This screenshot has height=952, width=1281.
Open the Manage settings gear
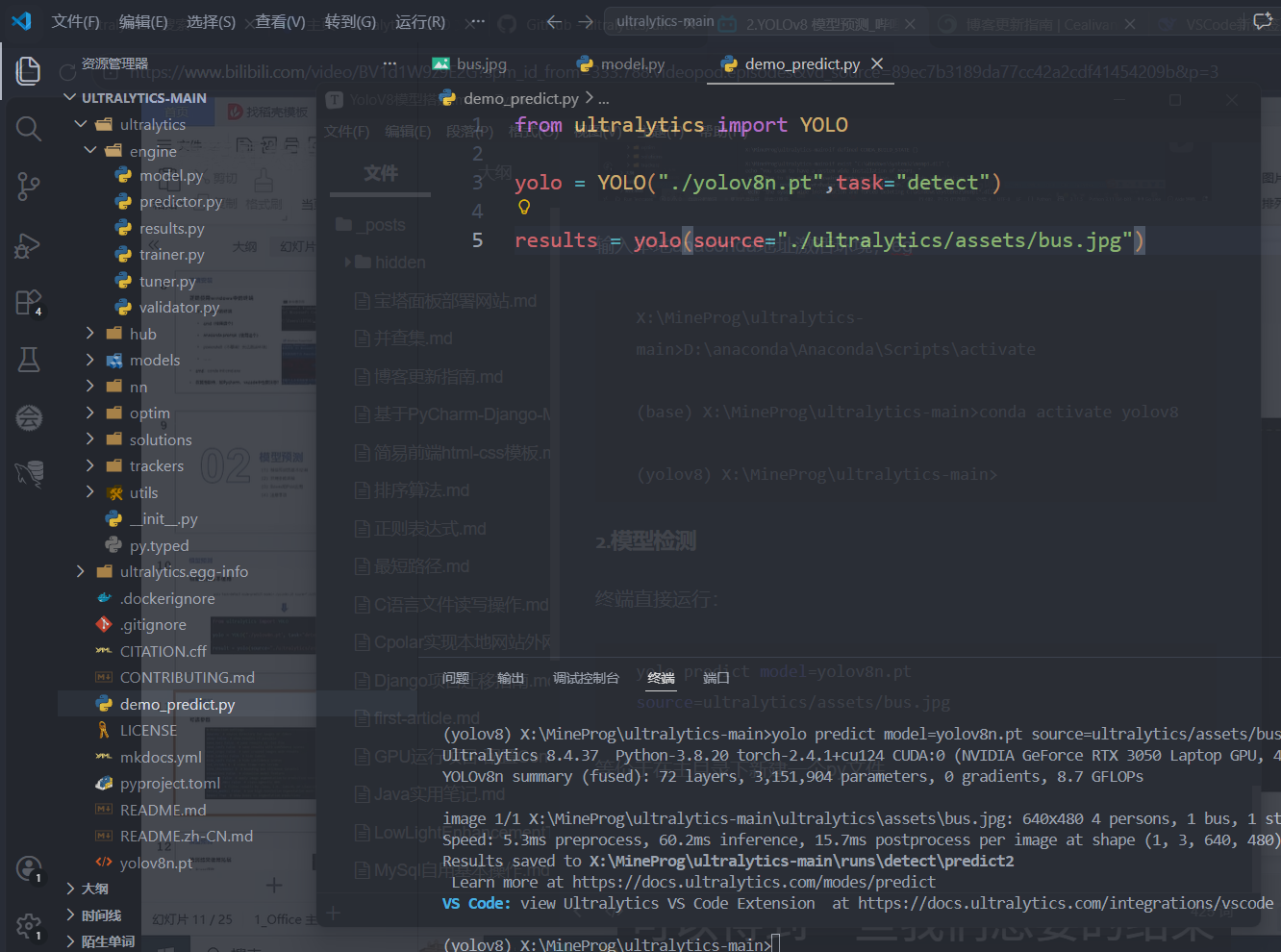click(29, 926)
